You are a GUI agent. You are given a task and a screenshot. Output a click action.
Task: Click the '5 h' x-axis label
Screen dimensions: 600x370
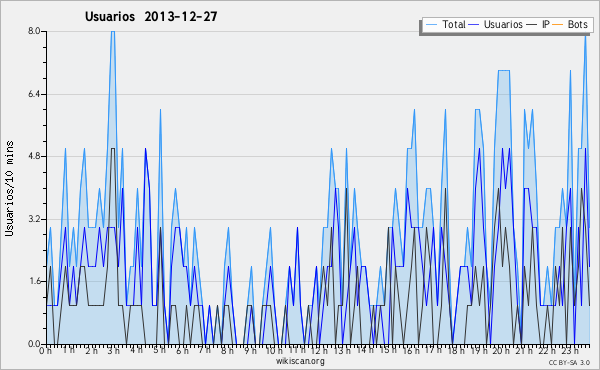(159, 350)
